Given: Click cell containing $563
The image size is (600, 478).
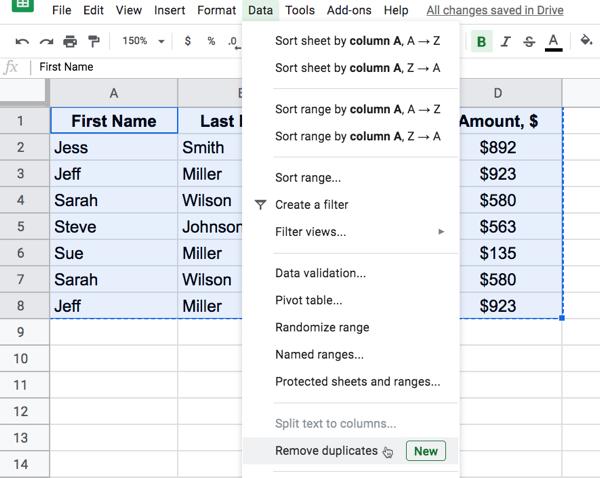Looking at the screenshot, I should tap(510, 227).
